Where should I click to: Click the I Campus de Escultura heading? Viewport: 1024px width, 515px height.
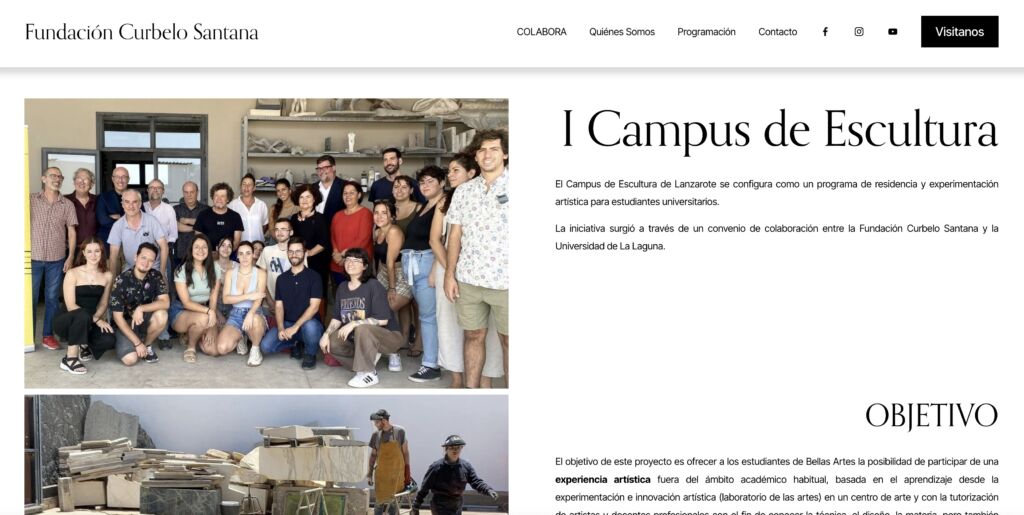[780, 129]
